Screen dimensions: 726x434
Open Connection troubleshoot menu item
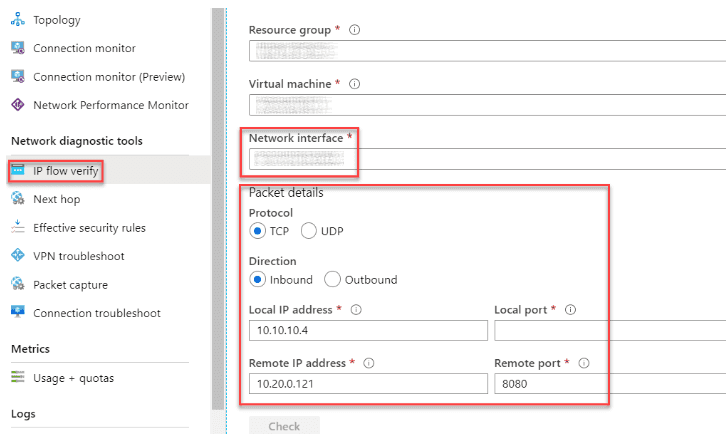(x=97, y=313)
